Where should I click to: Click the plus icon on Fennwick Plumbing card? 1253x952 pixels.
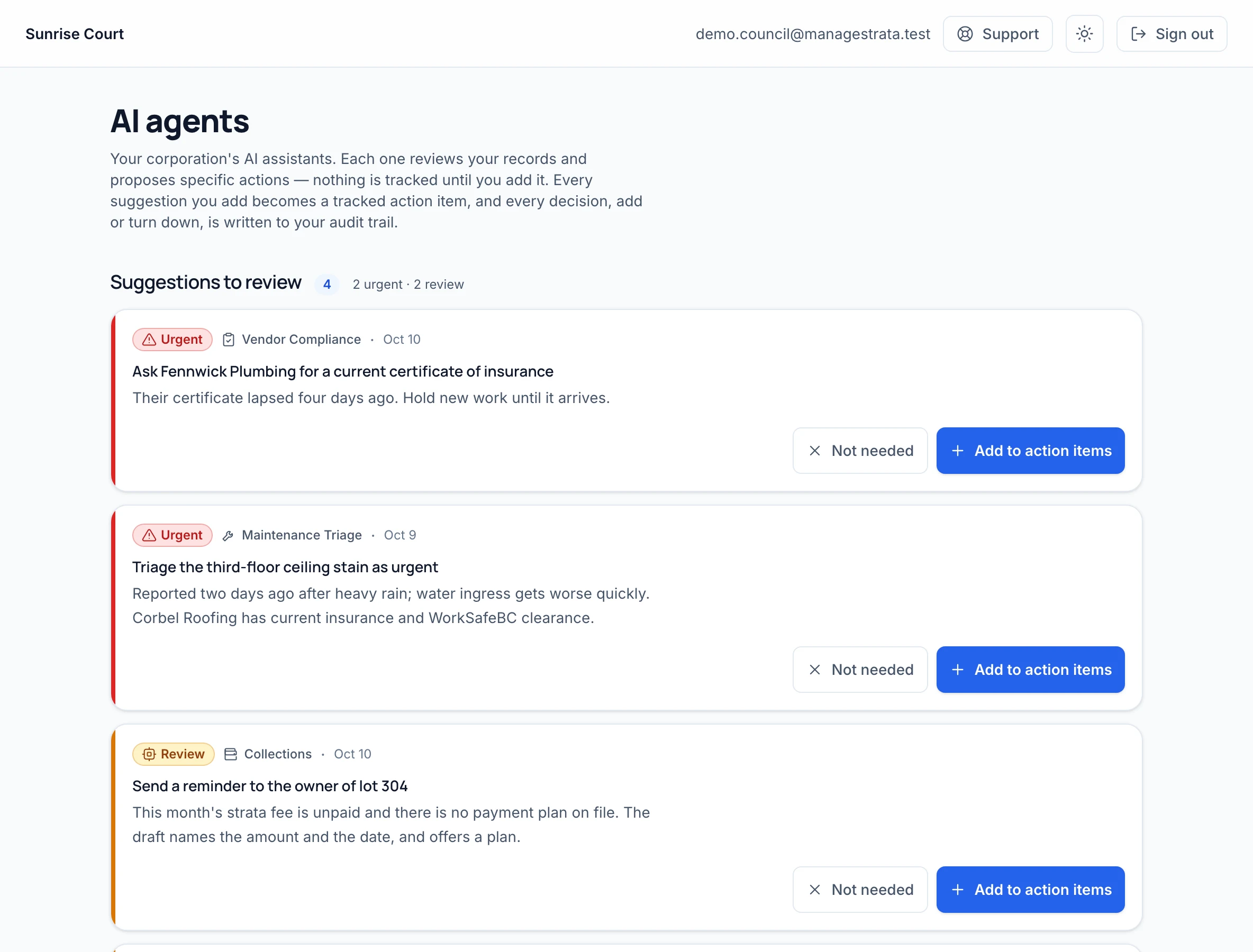coord(958,451)
